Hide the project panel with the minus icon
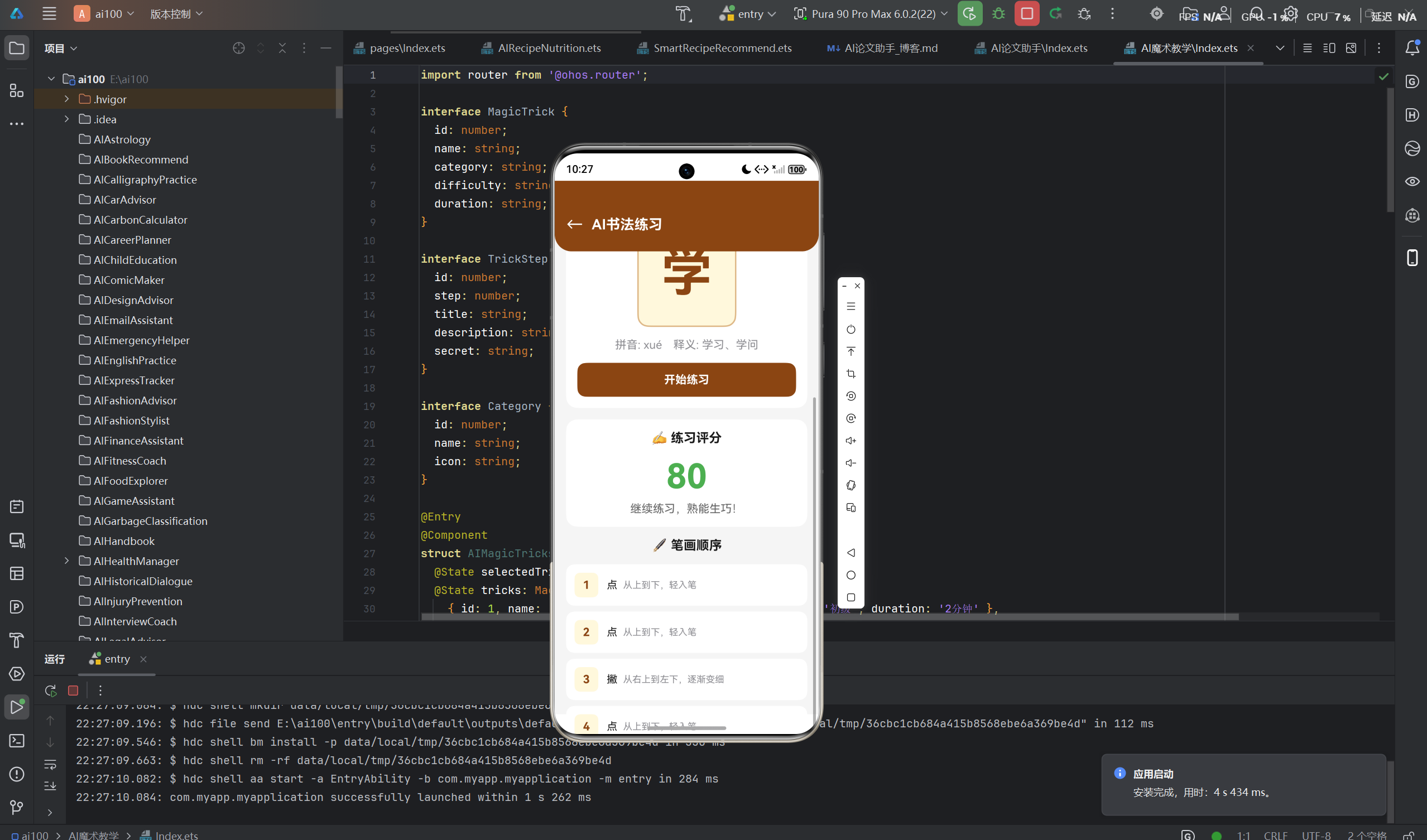 pyautogui.click(x=325, y=48)
